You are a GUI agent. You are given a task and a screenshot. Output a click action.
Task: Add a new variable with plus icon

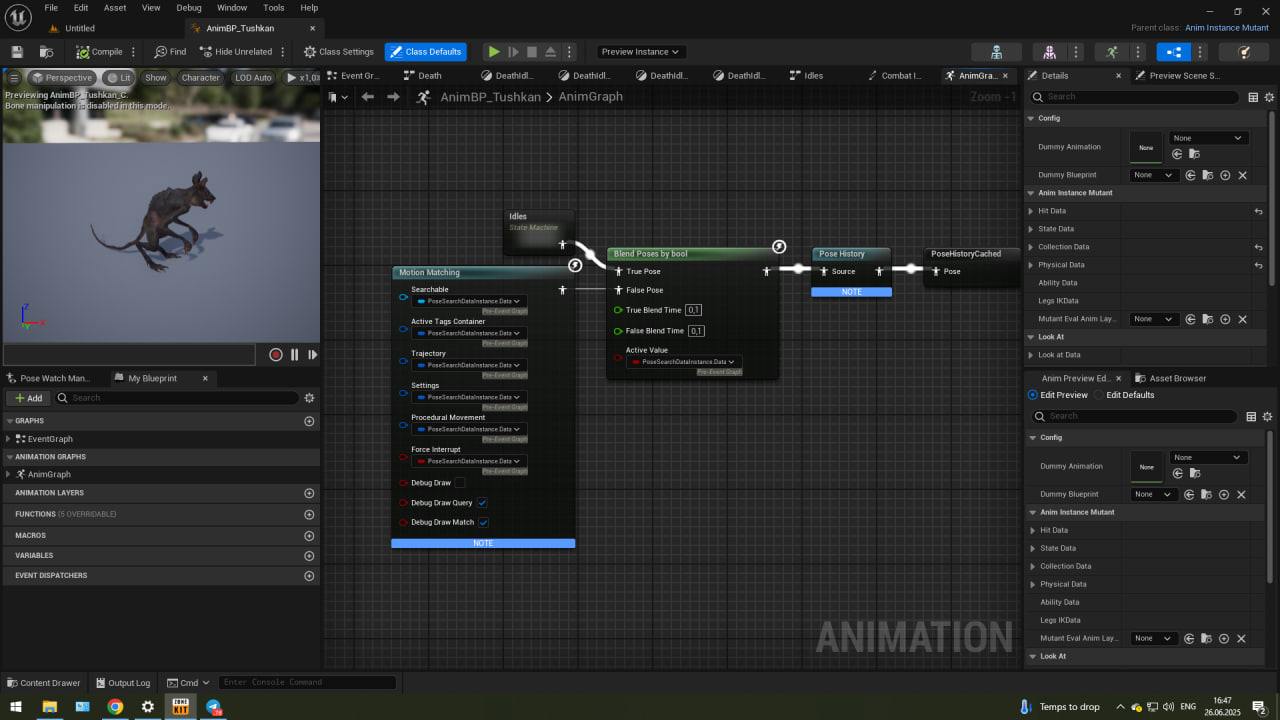pyautogui.click(x=309, y=555)
